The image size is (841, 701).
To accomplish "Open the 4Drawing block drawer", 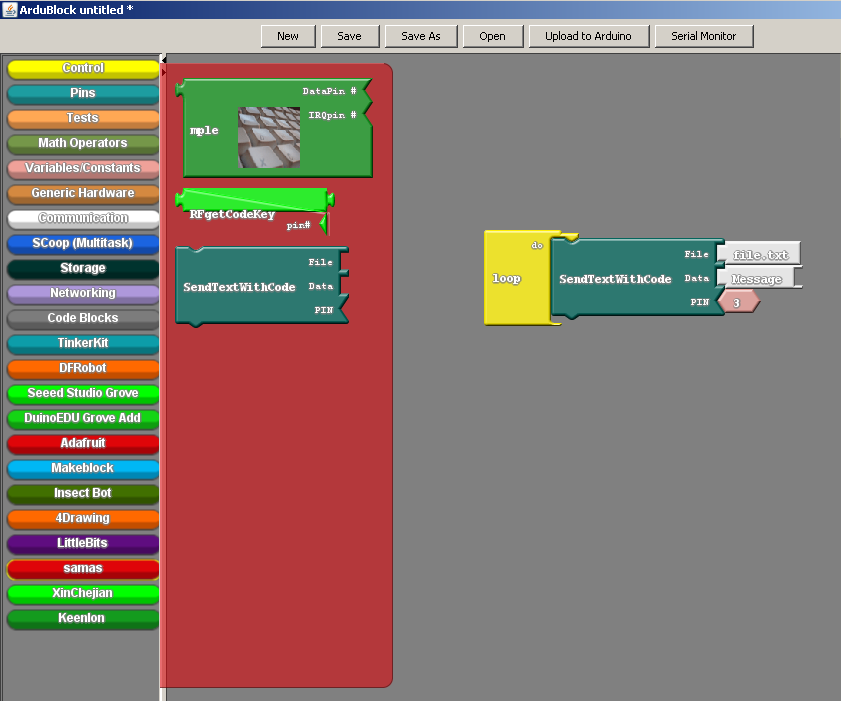I will [83, 519].
